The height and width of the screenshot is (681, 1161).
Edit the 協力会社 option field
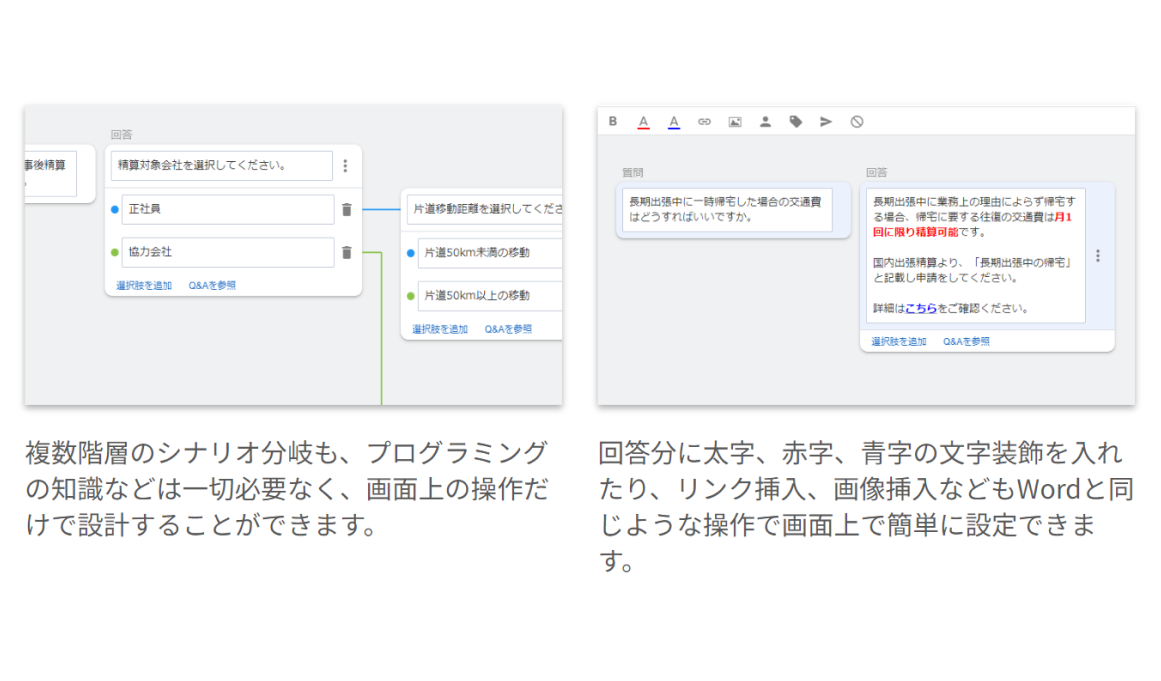point(228,252)
